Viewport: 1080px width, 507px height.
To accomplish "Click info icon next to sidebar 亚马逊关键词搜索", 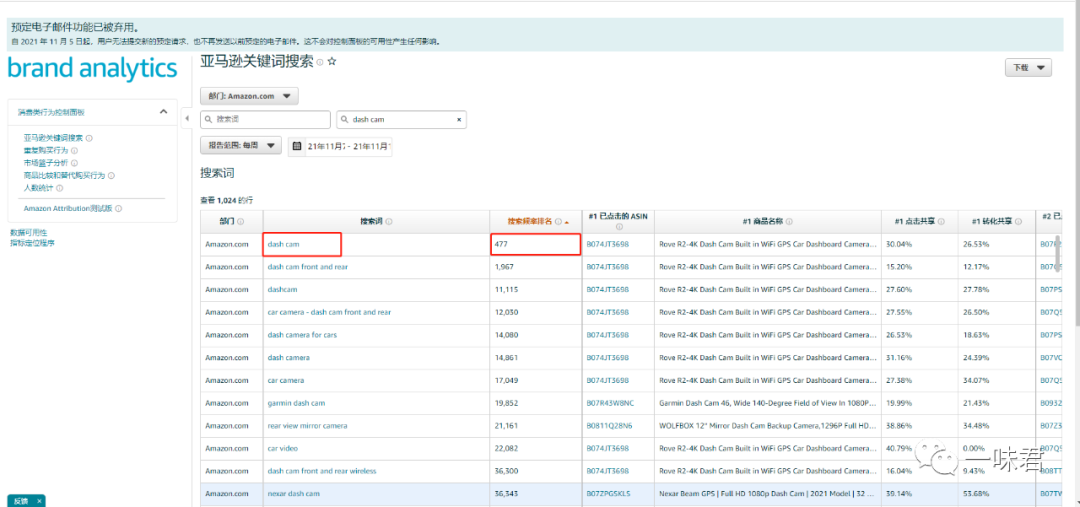I will 89,138.
